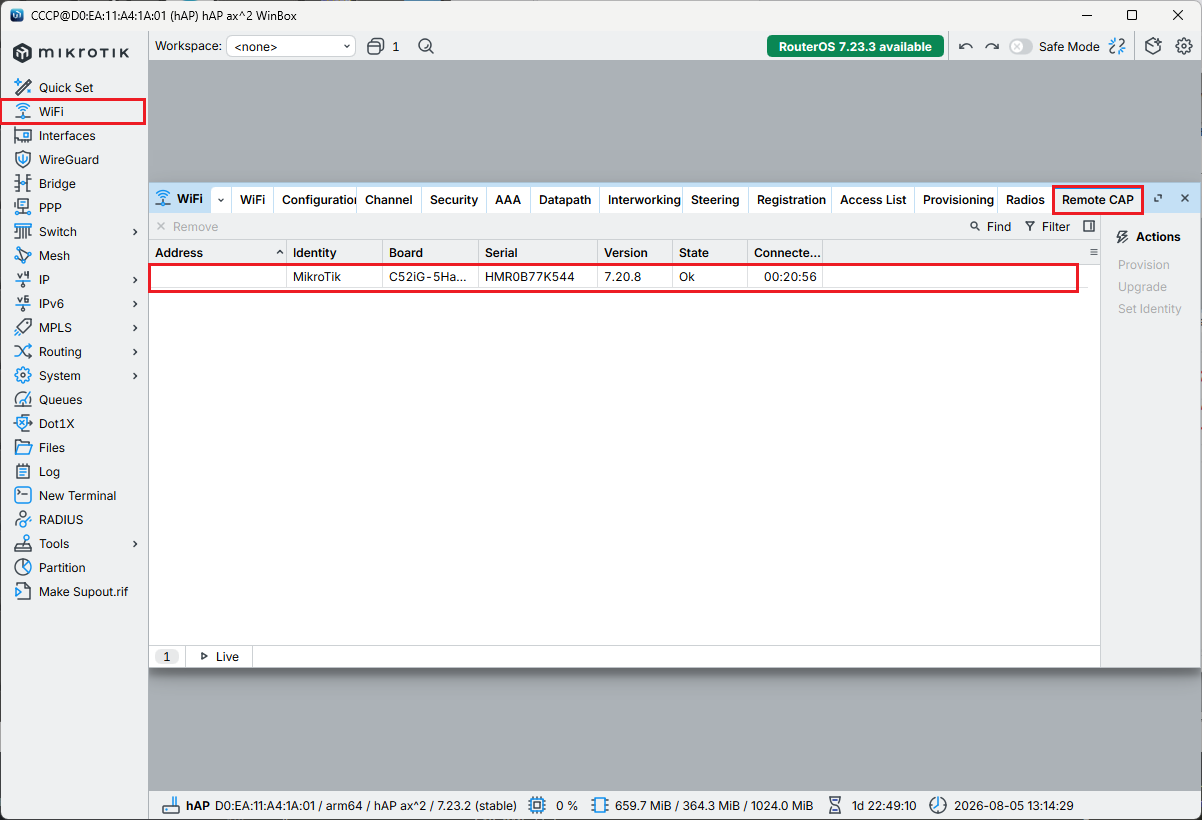Open WireGuard in the sidebar
The height and width of the screenshot is (820, 1202).
point(68,160)
